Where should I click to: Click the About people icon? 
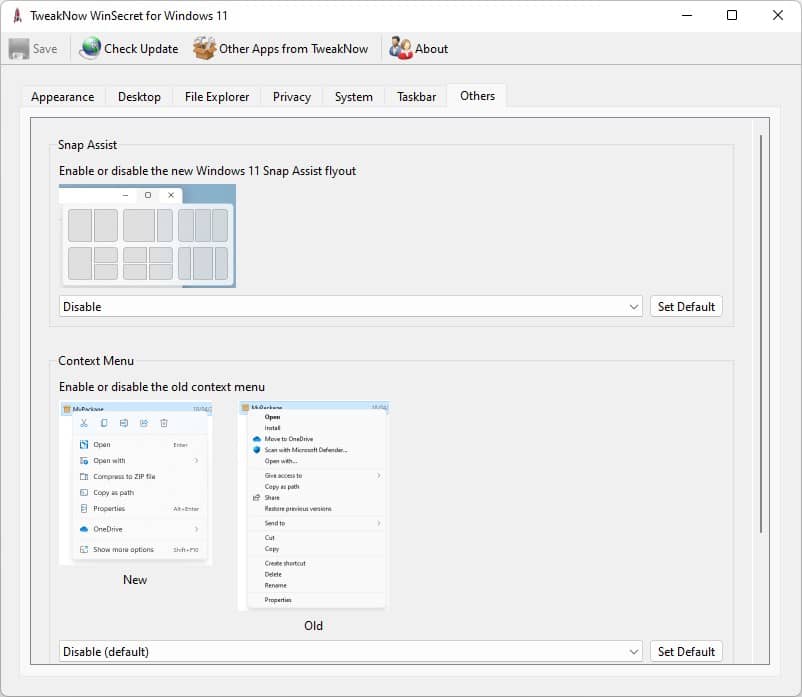[400, 48]
